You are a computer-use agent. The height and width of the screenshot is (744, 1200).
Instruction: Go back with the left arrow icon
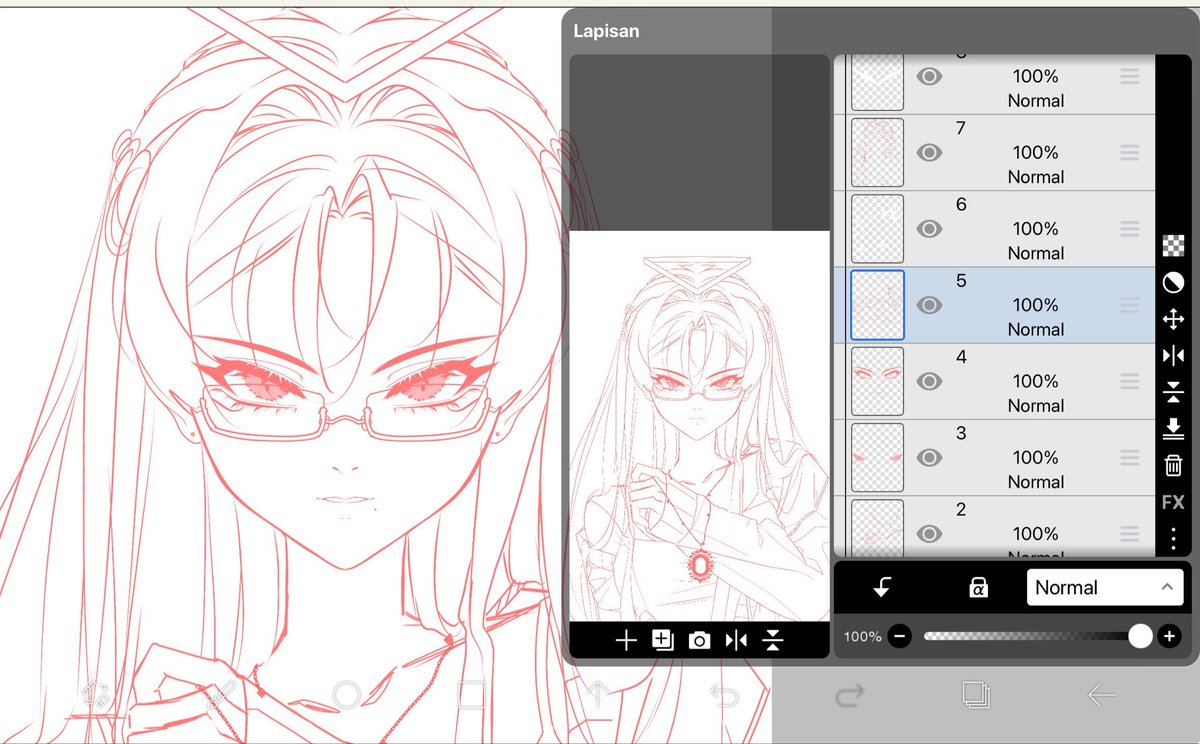coord(1101,695)
